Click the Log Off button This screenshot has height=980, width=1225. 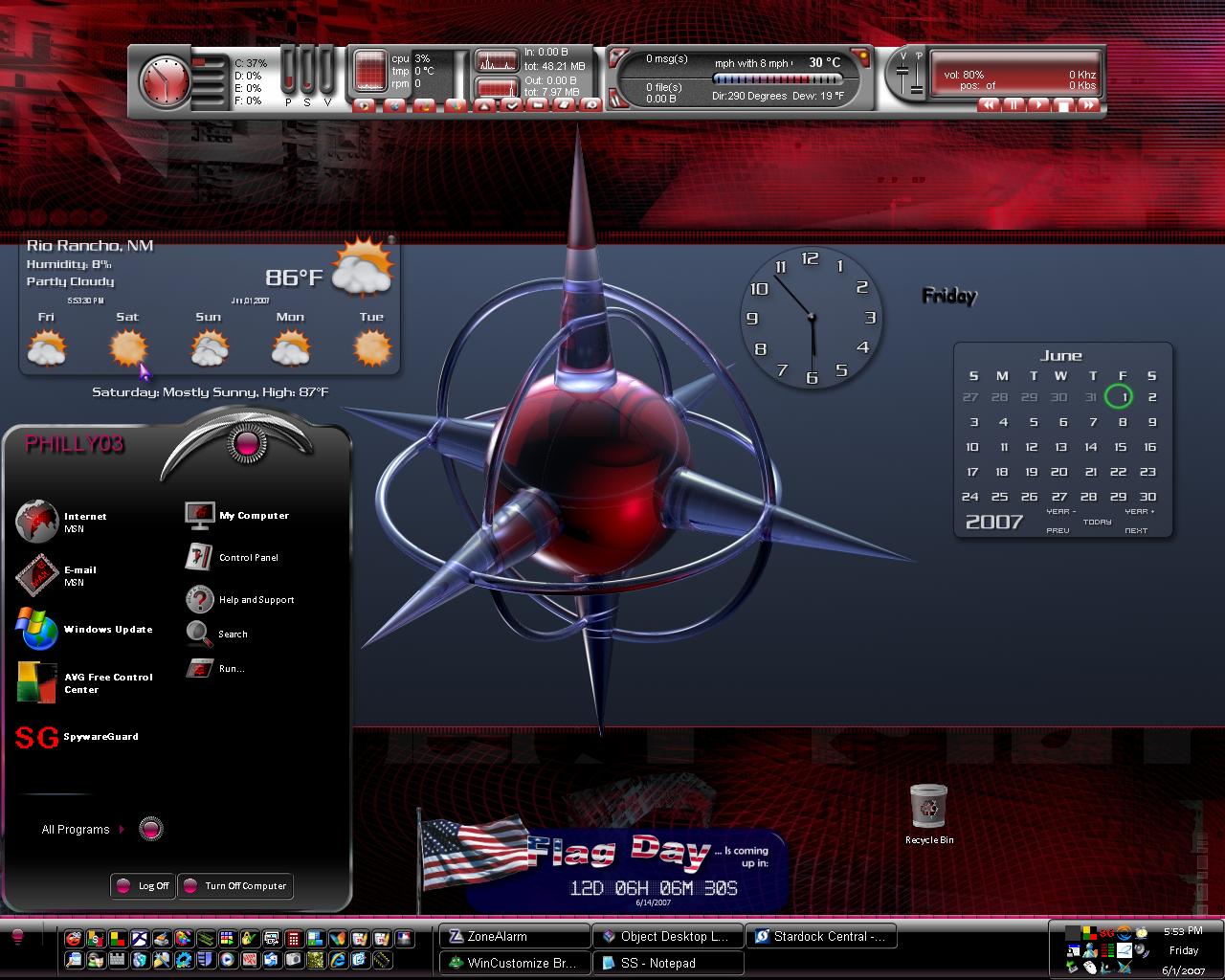click(144, 885)
